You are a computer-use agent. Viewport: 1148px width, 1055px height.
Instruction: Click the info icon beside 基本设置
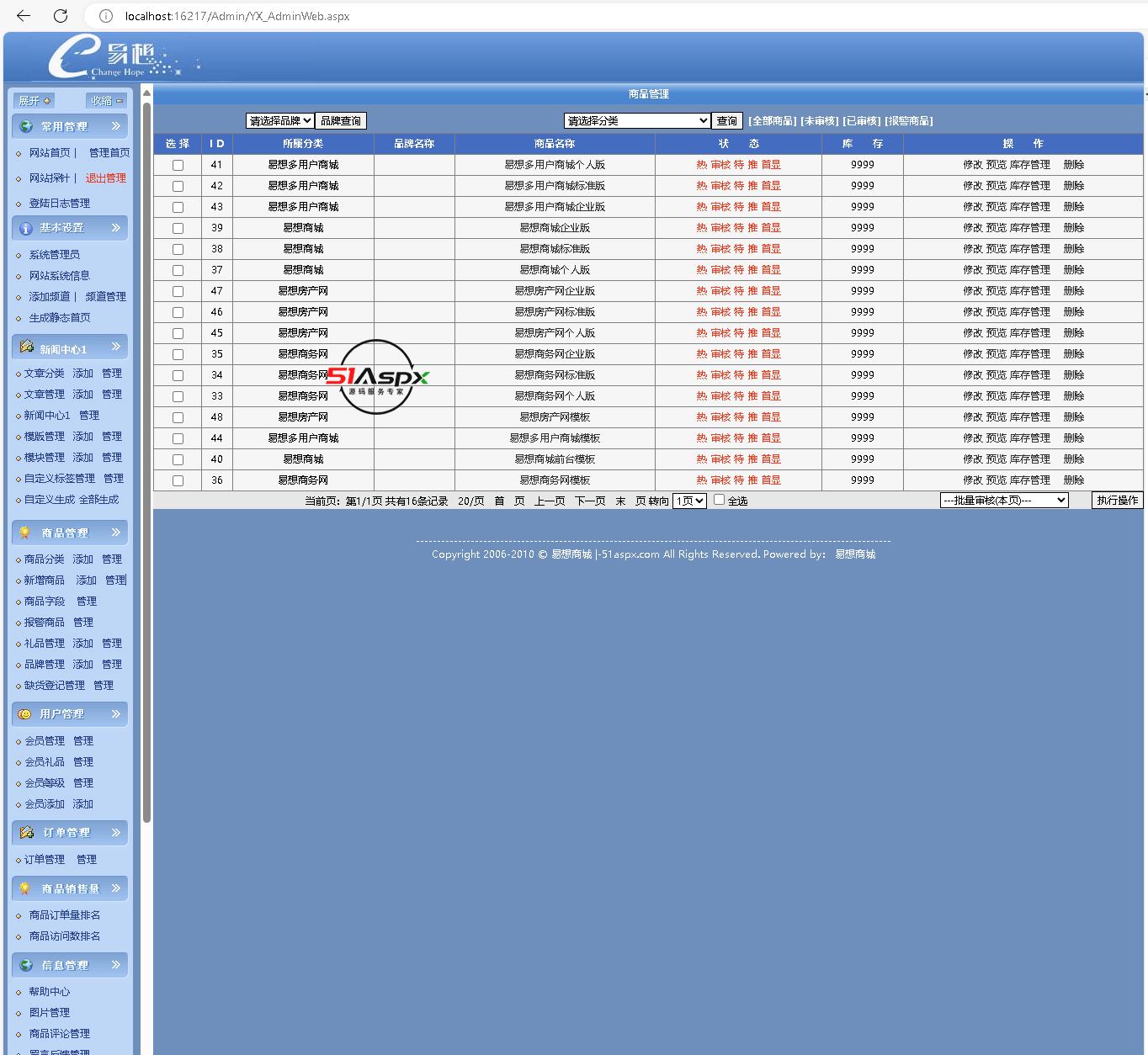coord(26,228)
